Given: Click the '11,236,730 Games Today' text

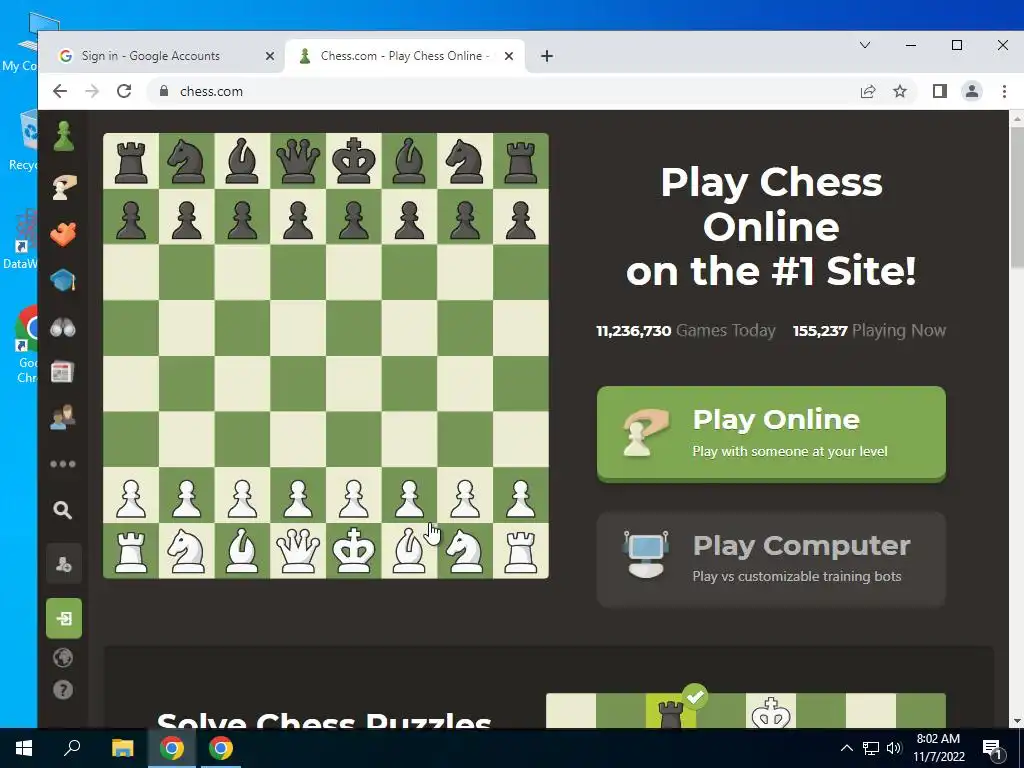Looking at the screenshot, I should point(686,330).
